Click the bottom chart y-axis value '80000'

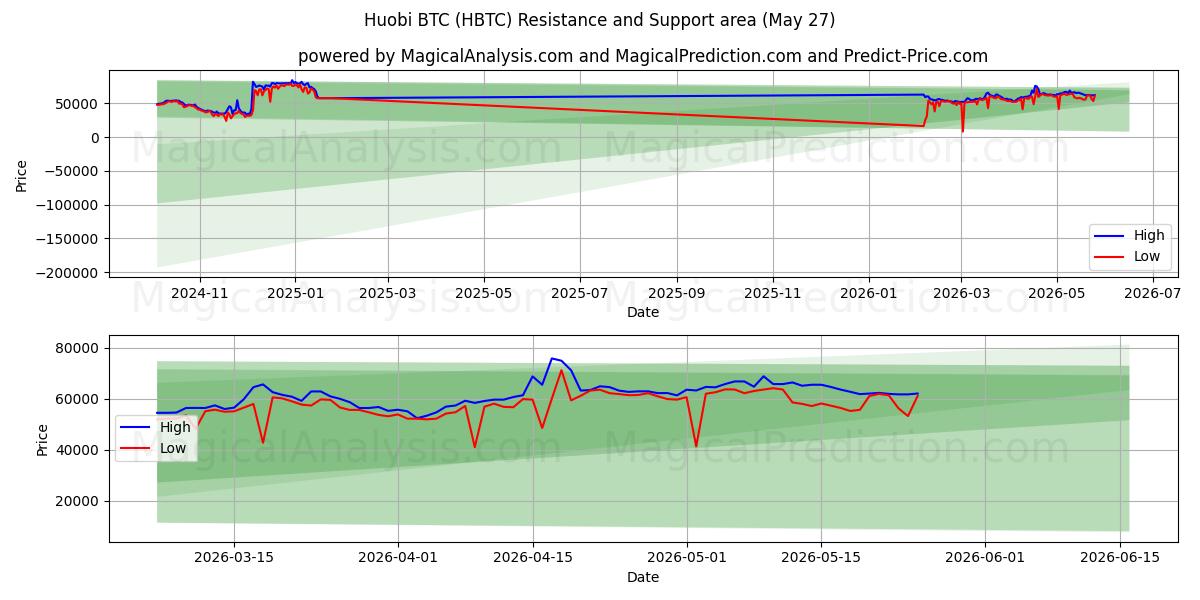(x=79, y=348)
